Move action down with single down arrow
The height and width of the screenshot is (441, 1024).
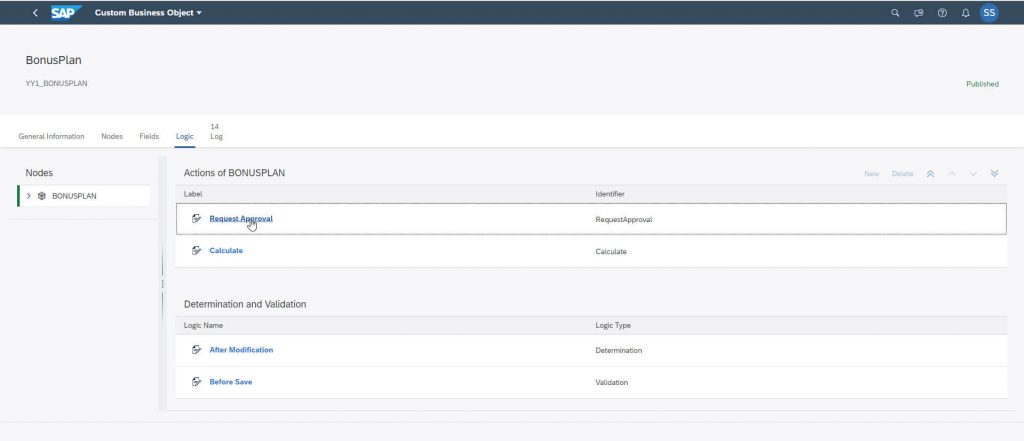coord(973,174)
